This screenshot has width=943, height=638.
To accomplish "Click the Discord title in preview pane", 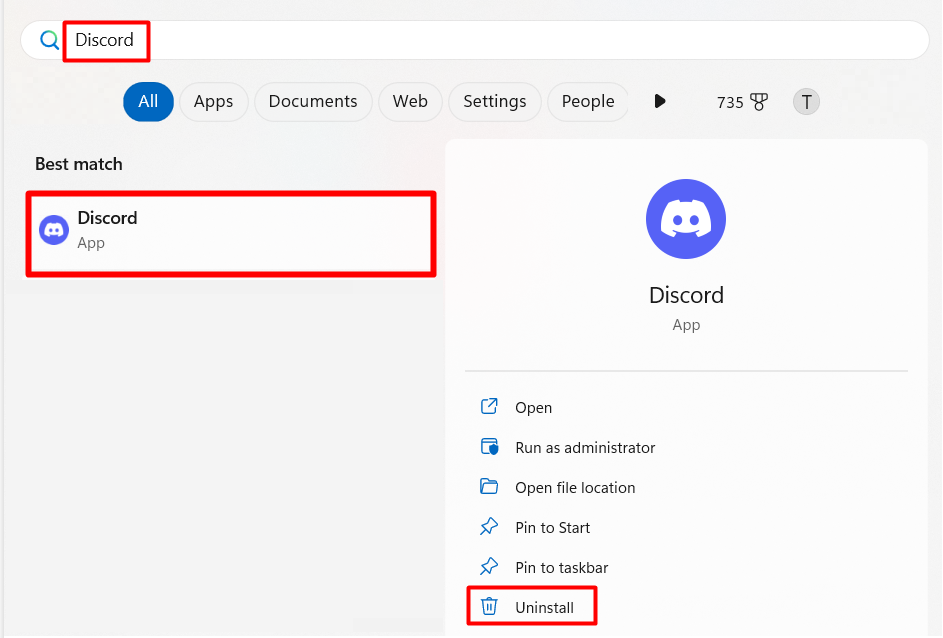I will [x=686, y=295].
